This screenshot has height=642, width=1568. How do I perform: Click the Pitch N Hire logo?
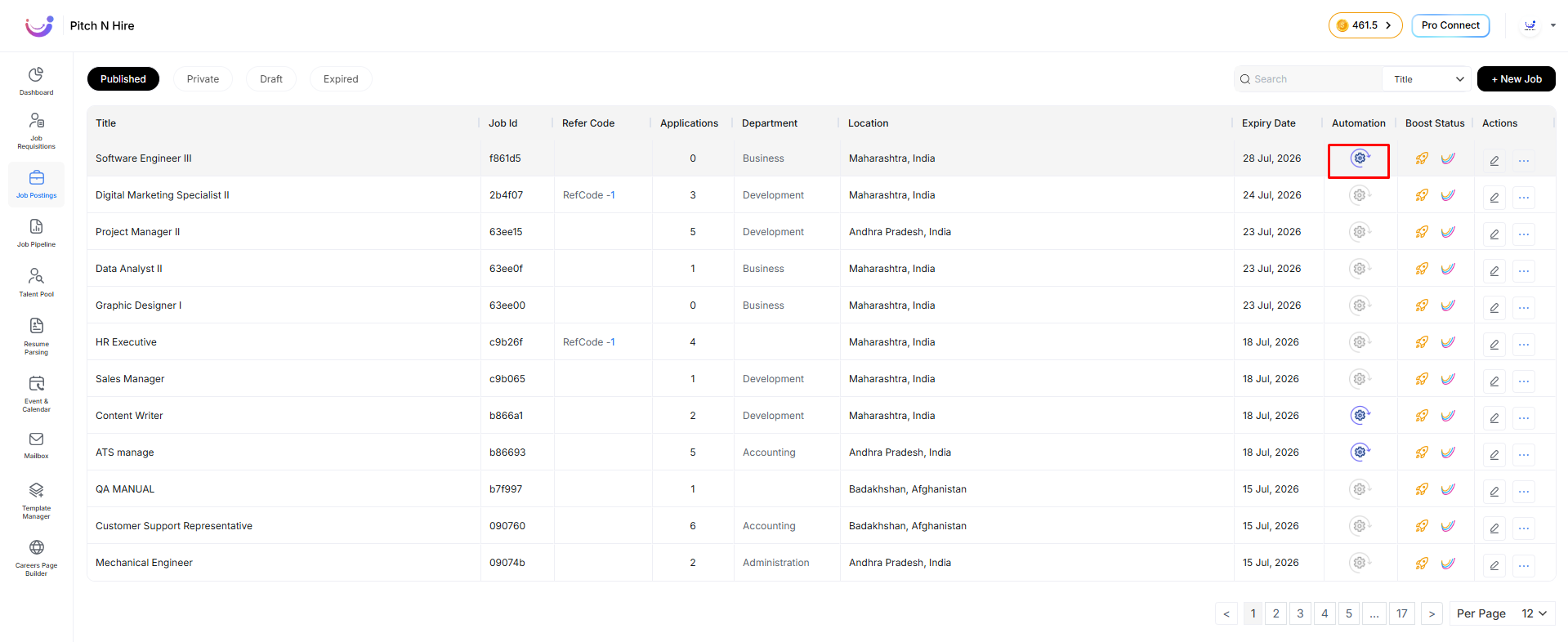[38, 26]
